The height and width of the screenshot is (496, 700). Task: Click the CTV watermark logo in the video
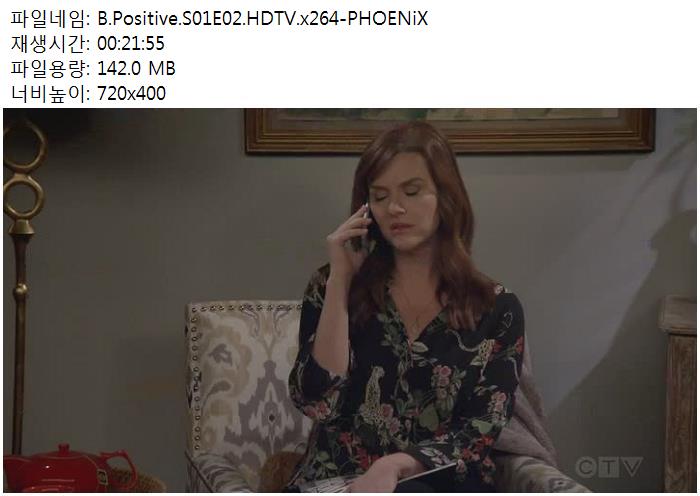[x=609, y=467]
